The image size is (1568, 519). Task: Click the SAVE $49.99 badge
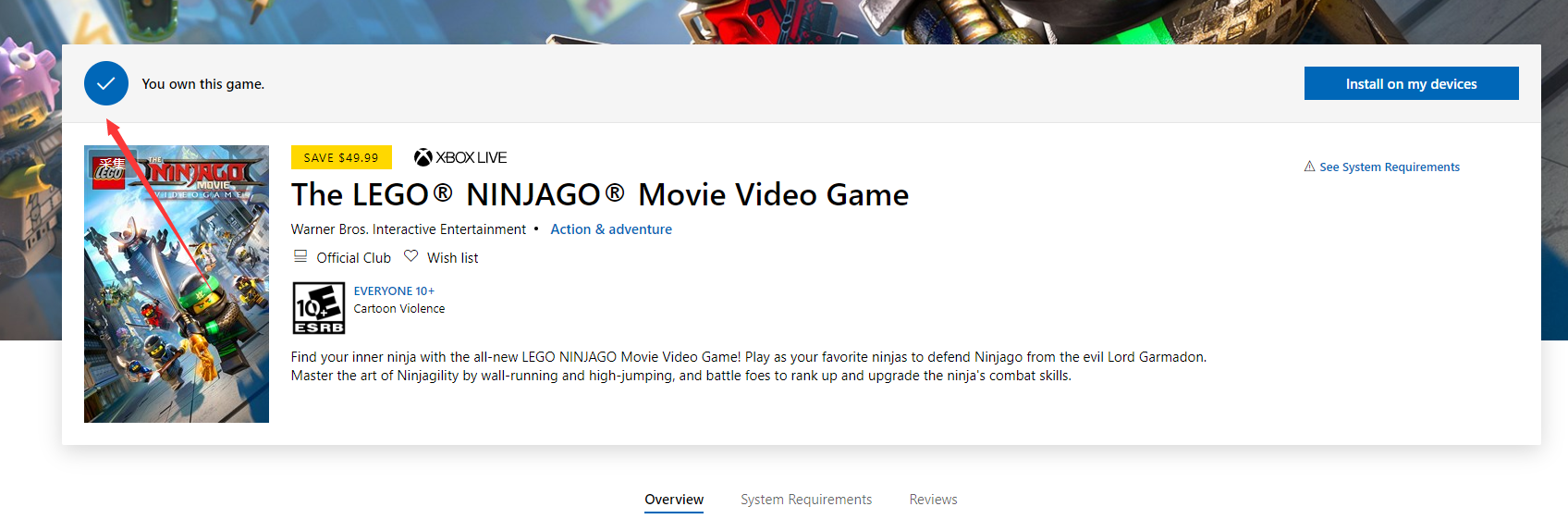[x=341, y=157]
